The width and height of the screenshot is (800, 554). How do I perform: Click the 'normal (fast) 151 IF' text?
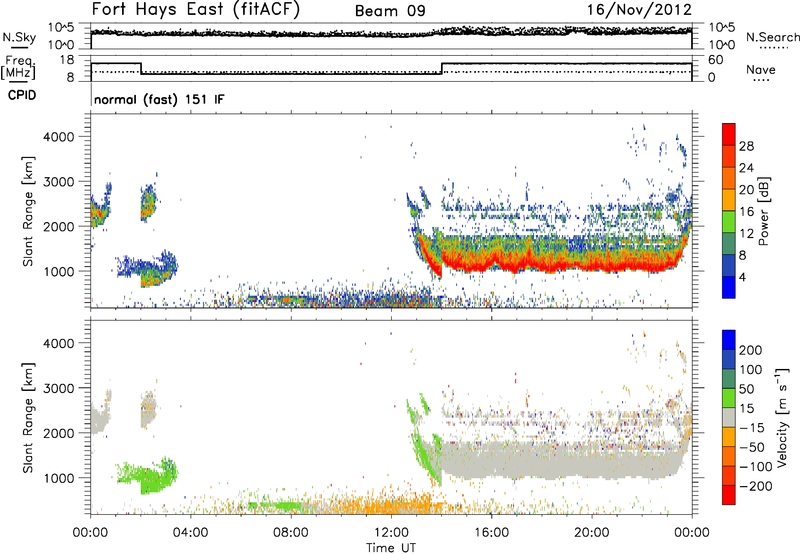tap(159, 99)
